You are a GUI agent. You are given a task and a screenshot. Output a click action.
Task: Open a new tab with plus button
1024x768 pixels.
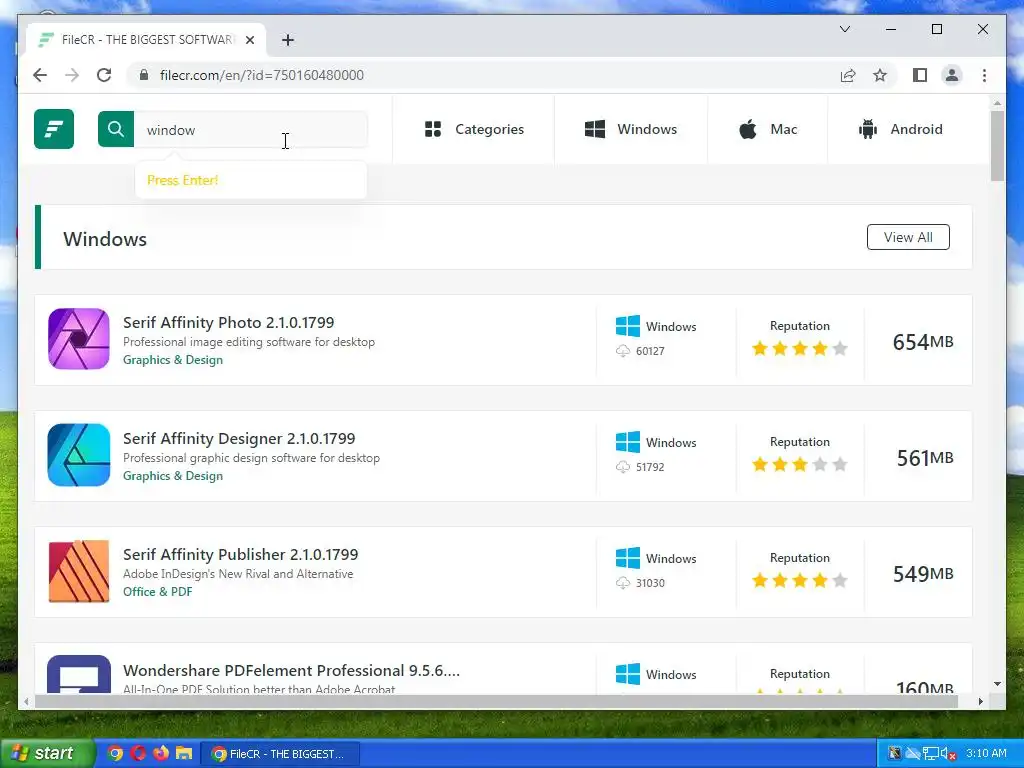pyautogui.click(x=287, y=40)
